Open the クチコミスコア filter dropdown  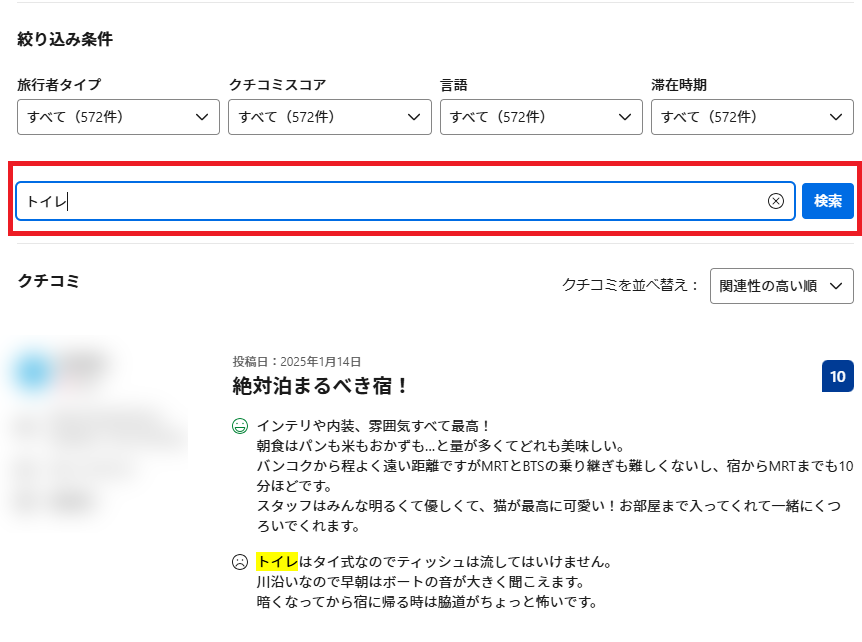pos(329,117)
